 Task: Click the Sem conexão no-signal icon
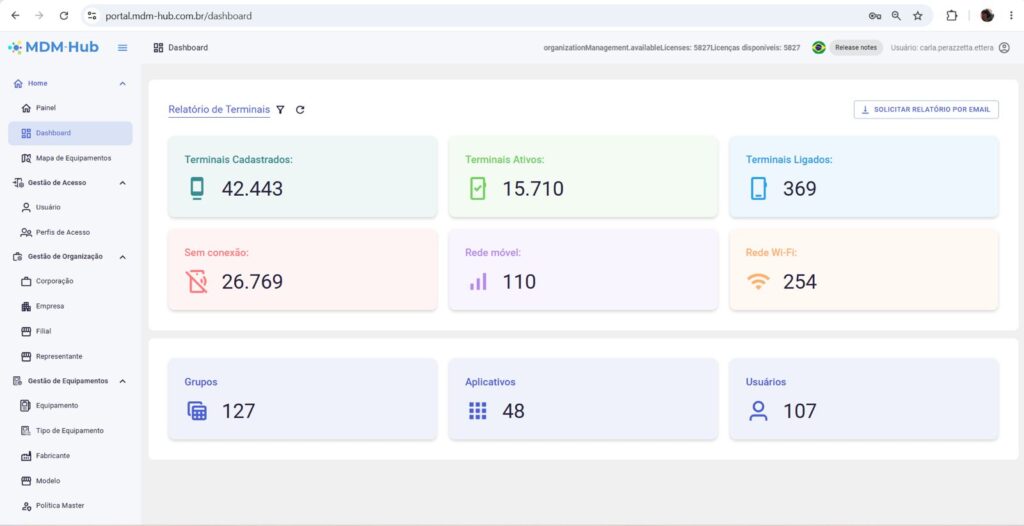[197, 282]
